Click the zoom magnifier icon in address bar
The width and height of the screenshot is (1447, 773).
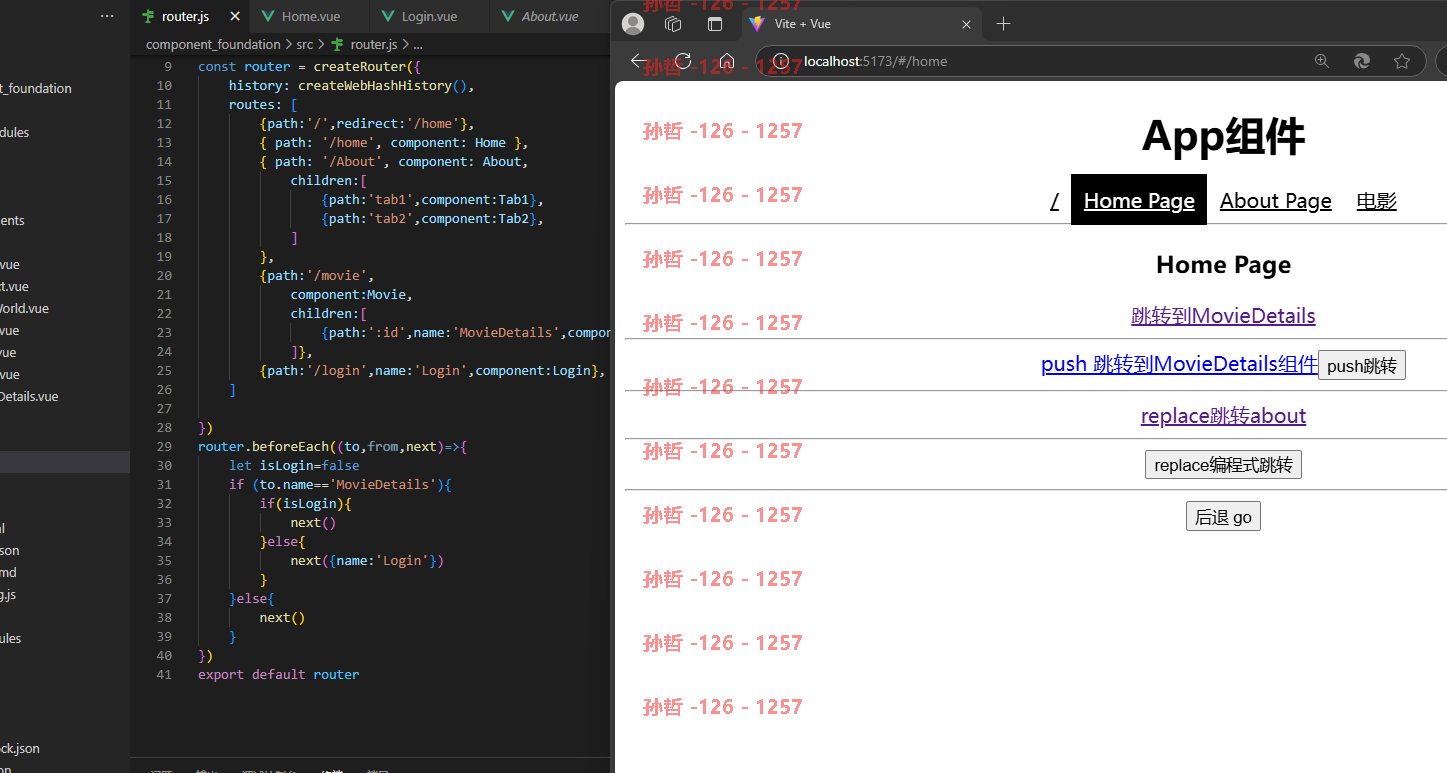coord(1322,61)
